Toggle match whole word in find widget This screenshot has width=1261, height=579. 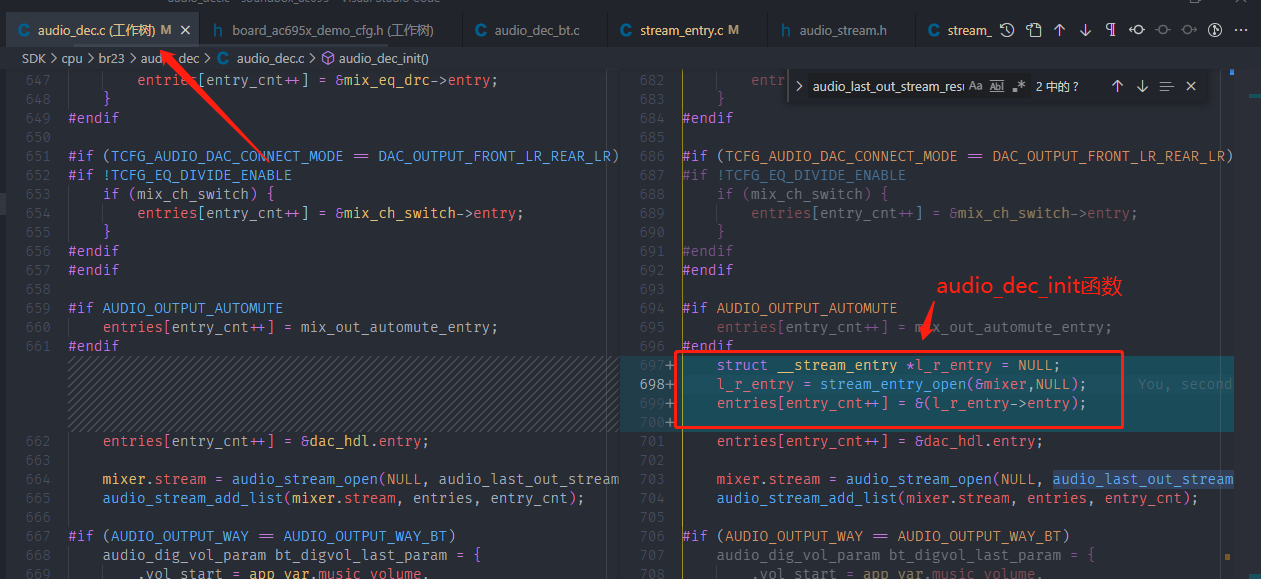997,87
